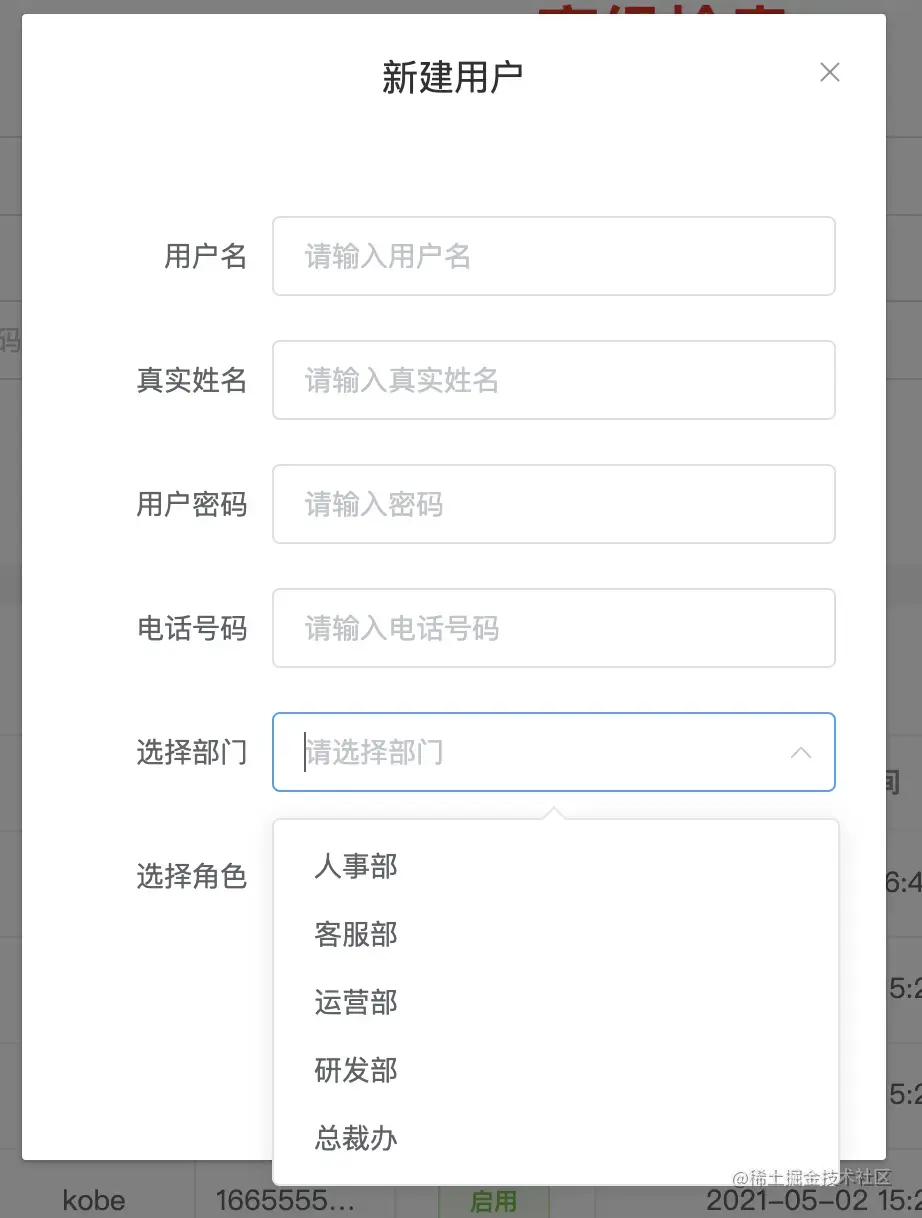This screenshot has width=922, height=1218.
Task: Click the kobe username cell in the table
Action: [x=94, y=1200]
